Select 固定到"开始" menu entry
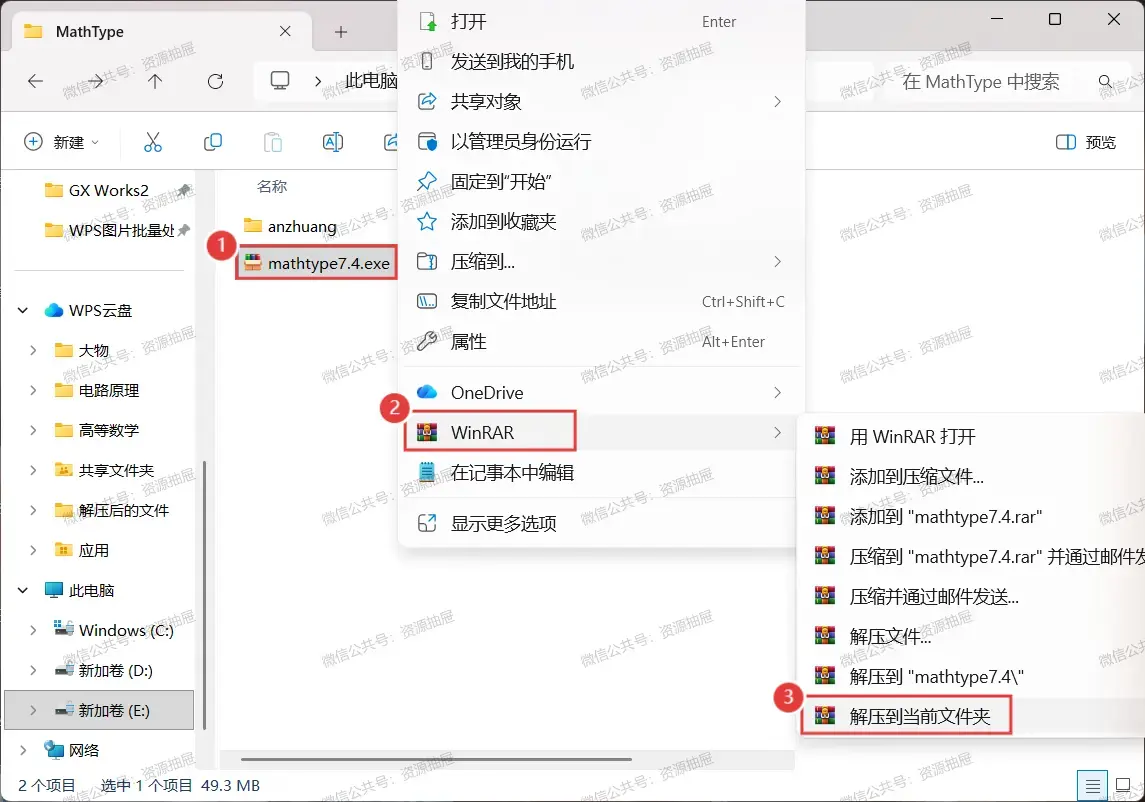1145x802 pixels. click(601, 182)
